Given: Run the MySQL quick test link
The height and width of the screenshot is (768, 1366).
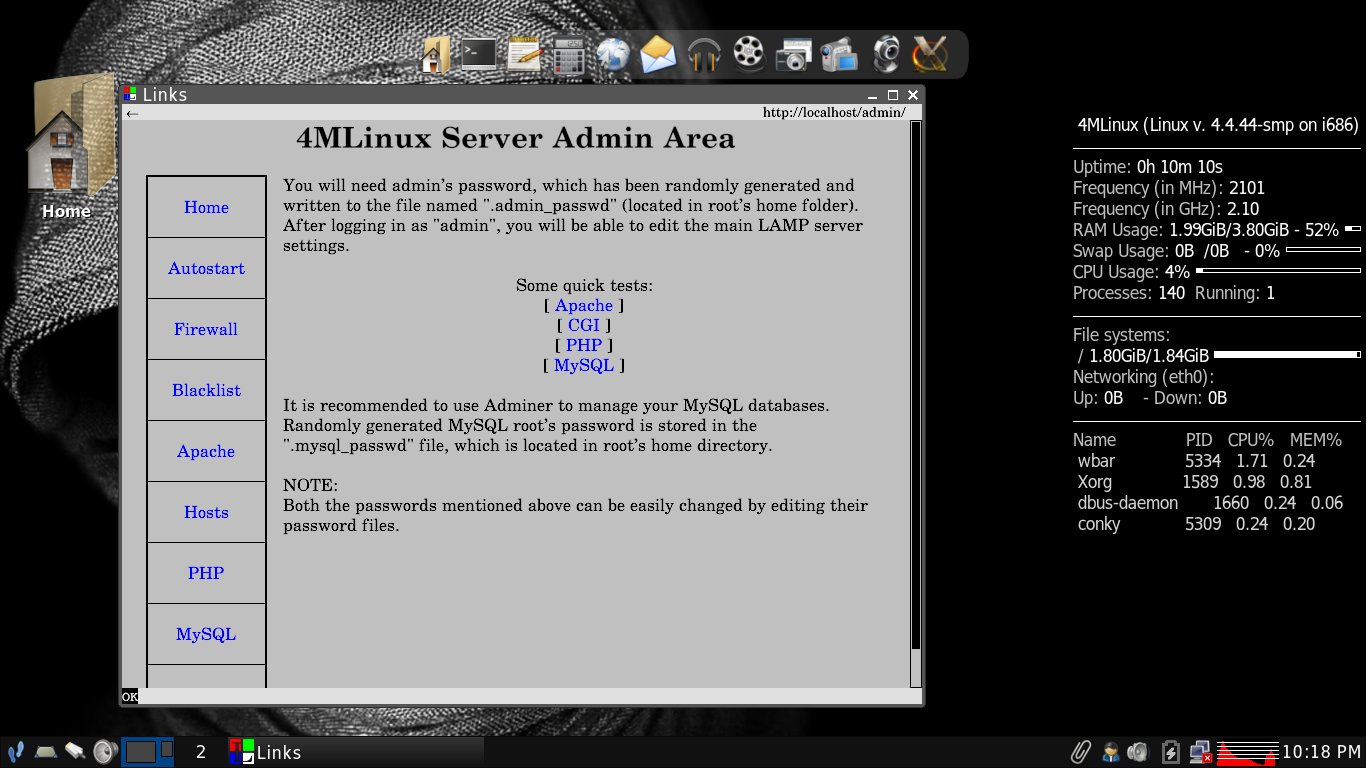Looking at the screenshot, I should pyautogui.click(x=584, y=366).
